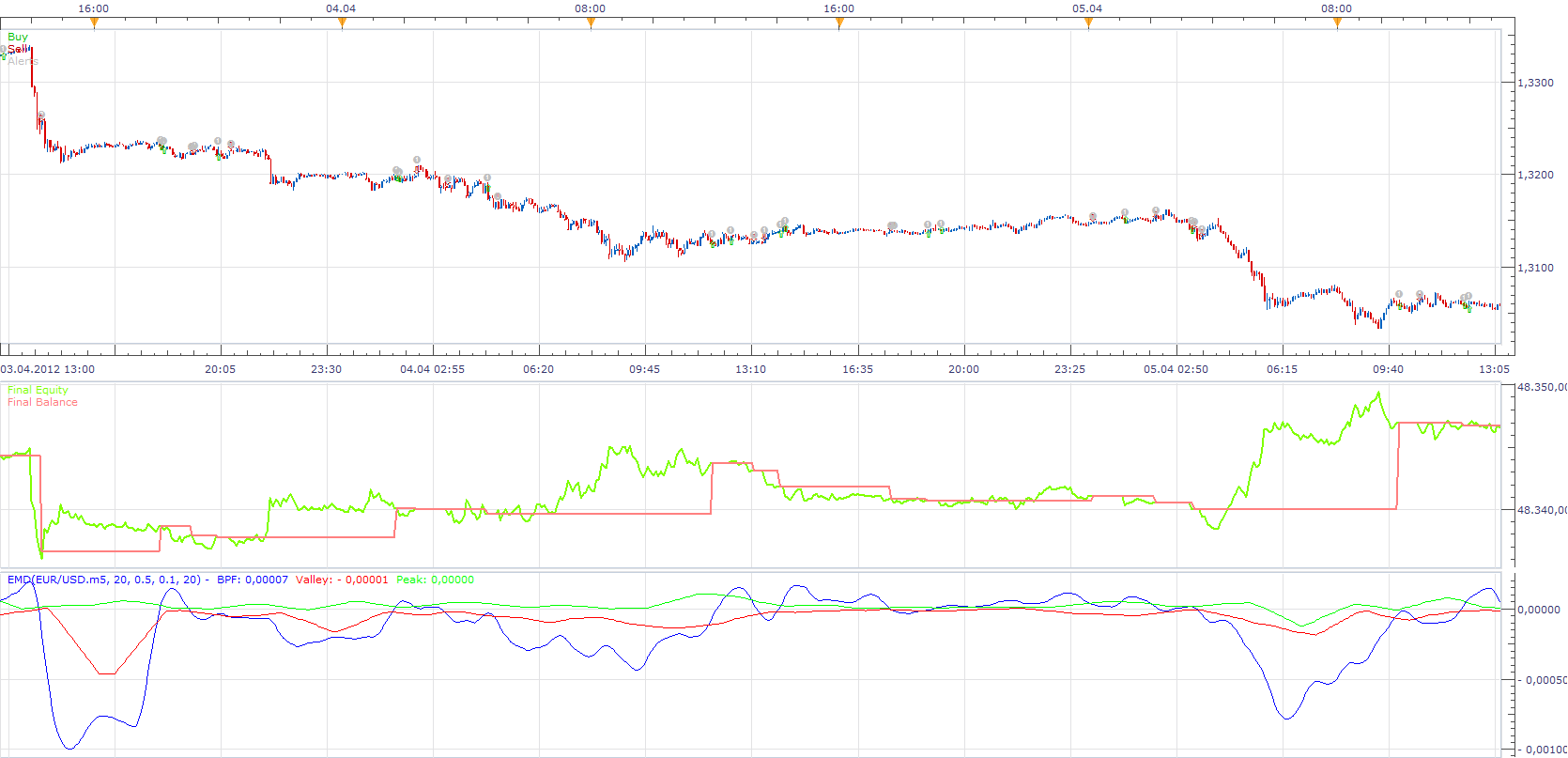The height and width of the screenshot is (758, 1568).
Task: Toggle the Alerts legend label
Action: tap(23, 61)
